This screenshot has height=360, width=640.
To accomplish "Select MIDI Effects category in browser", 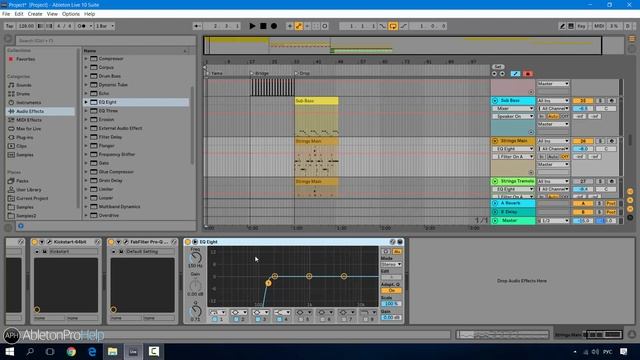I will pos(29,120).
